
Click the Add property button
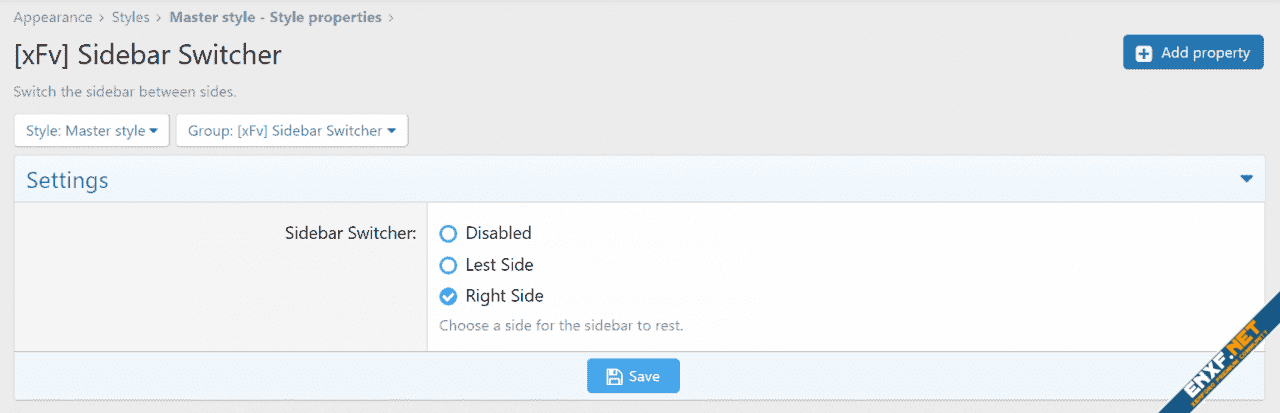(x=1193, y=53)
